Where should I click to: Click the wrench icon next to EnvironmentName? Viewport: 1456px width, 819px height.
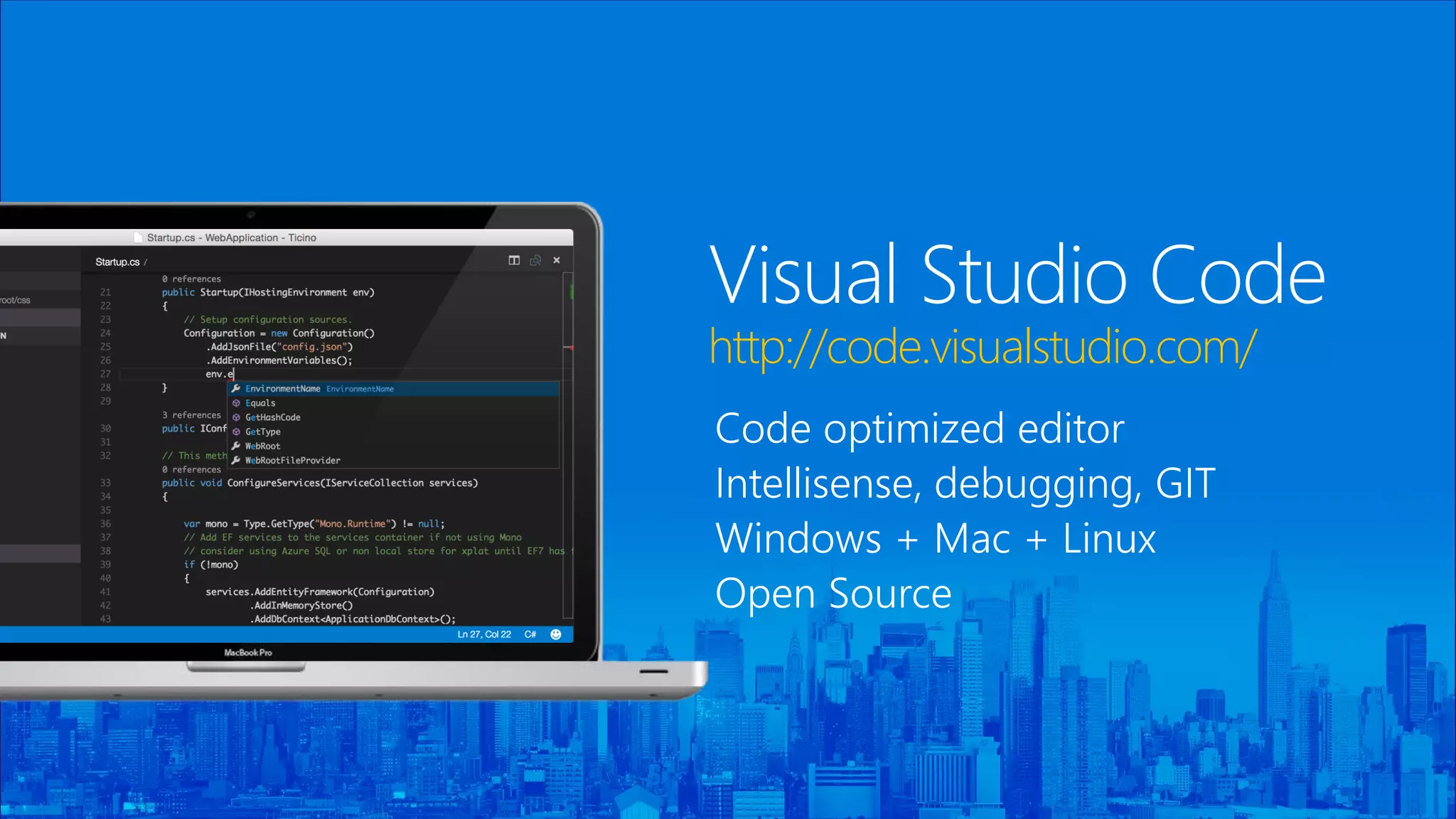click(236, 389)
